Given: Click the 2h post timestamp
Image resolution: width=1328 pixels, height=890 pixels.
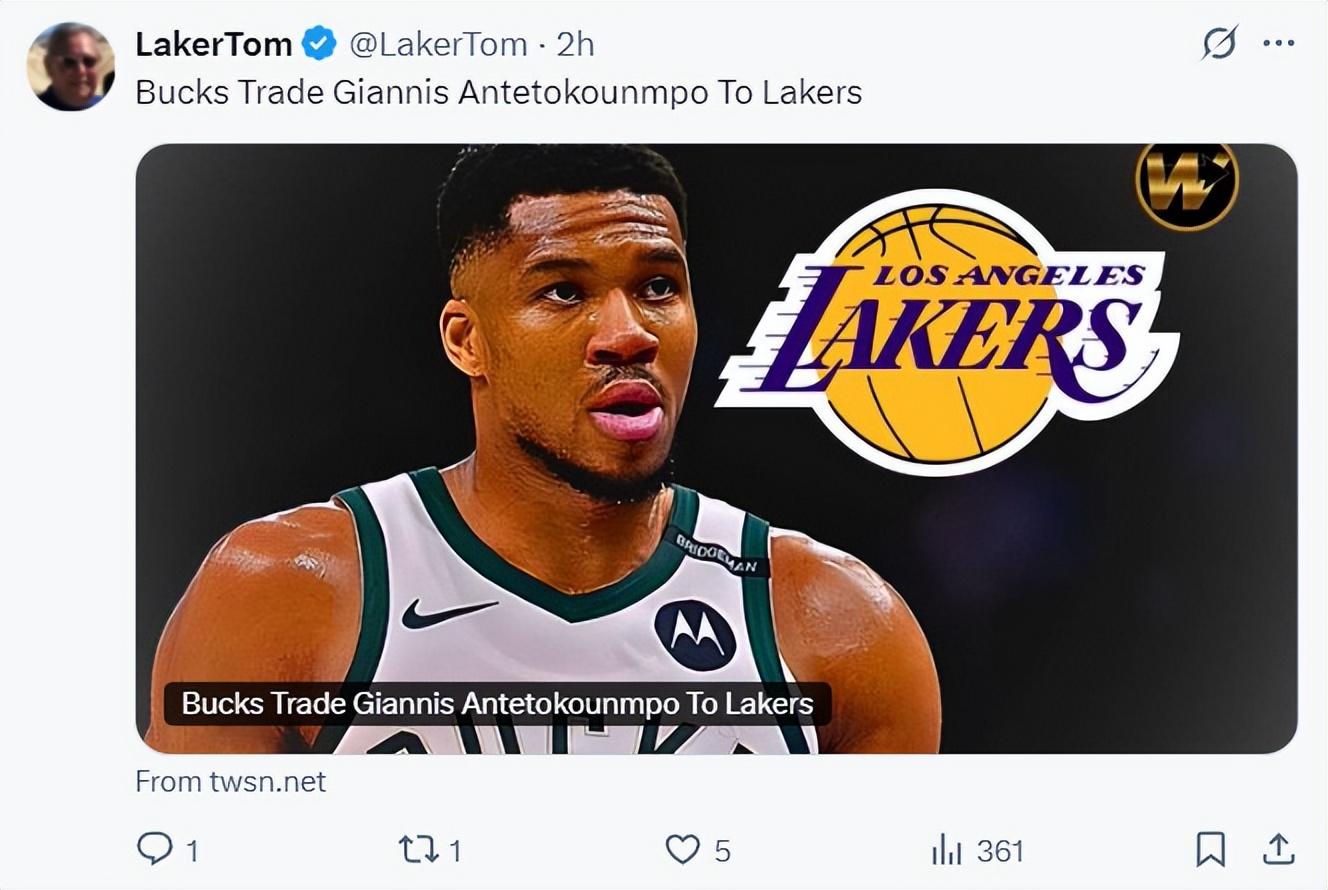Looking at the screenshot, I should pos(575,44).
